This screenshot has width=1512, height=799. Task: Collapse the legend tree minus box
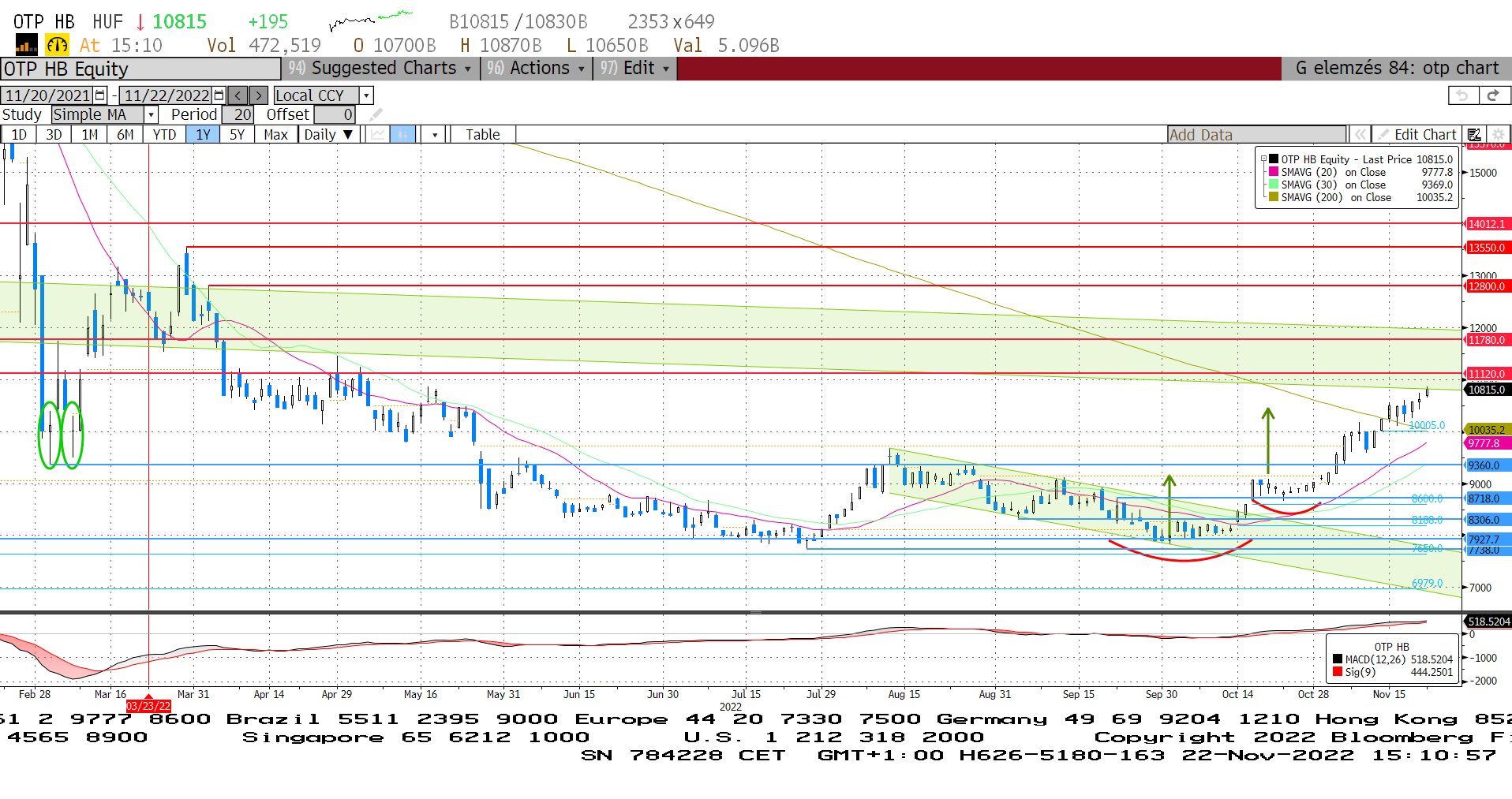click(1263, 159)
